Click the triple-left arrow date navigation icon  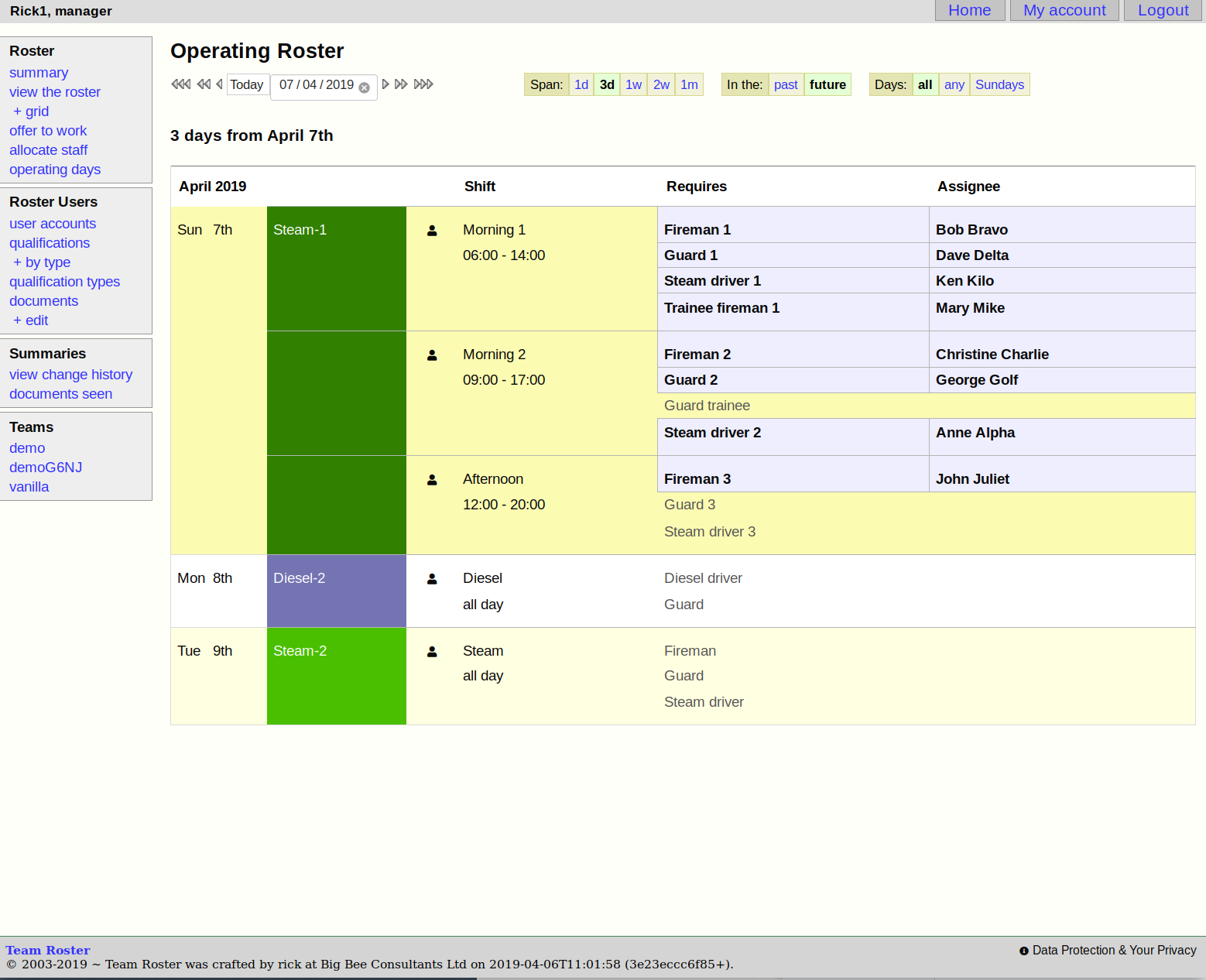pos(180,84)
